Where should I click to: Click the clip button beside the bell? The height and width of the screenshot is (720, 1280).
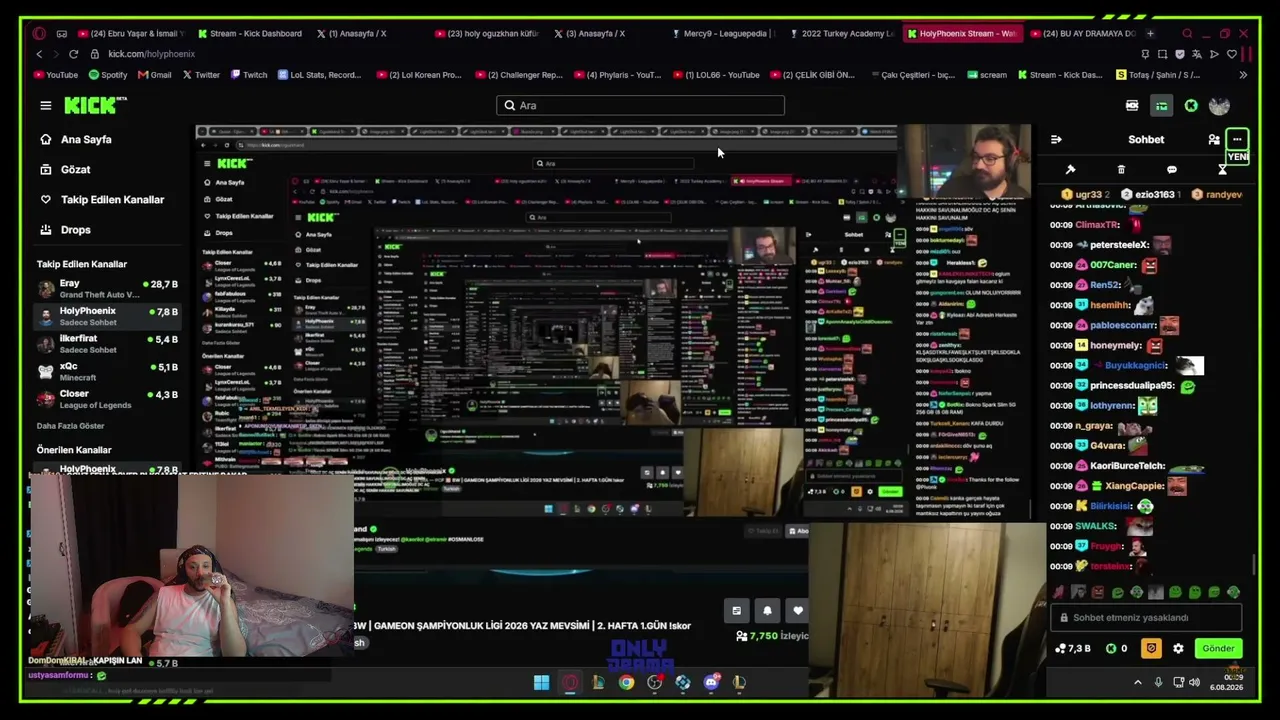click(737, 610)
